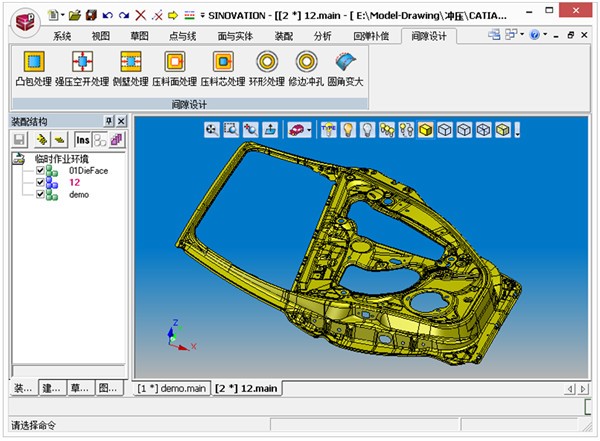Screen dimensions: 600x441
Task: Switch to the [1 *] demo.main document tab
Action: tap(172, 388)
